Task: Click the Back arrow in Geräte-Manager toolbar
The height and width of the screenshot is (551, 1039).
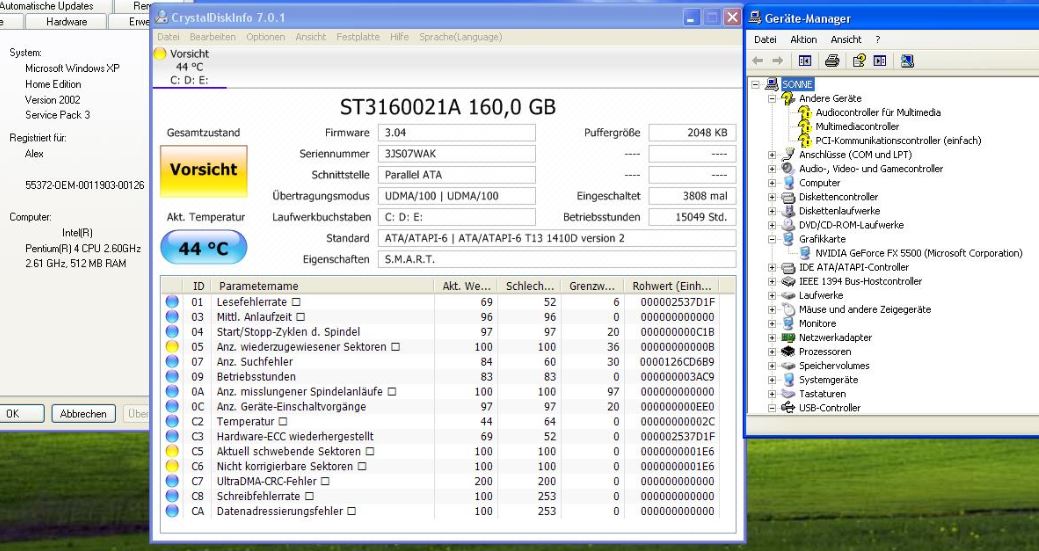Action: pyautogui.click(x=758, y=61)
